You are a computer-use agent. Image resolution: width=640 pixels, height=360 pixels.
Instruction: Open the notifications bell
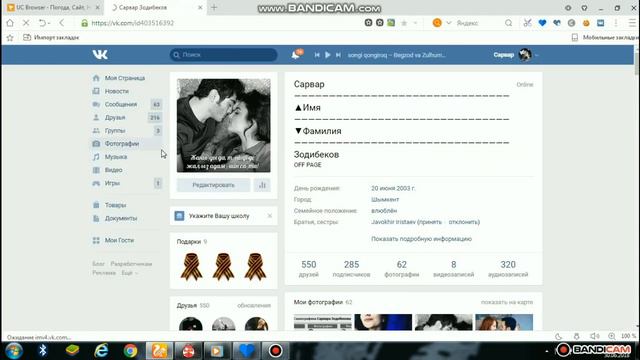tap(296, 55)
